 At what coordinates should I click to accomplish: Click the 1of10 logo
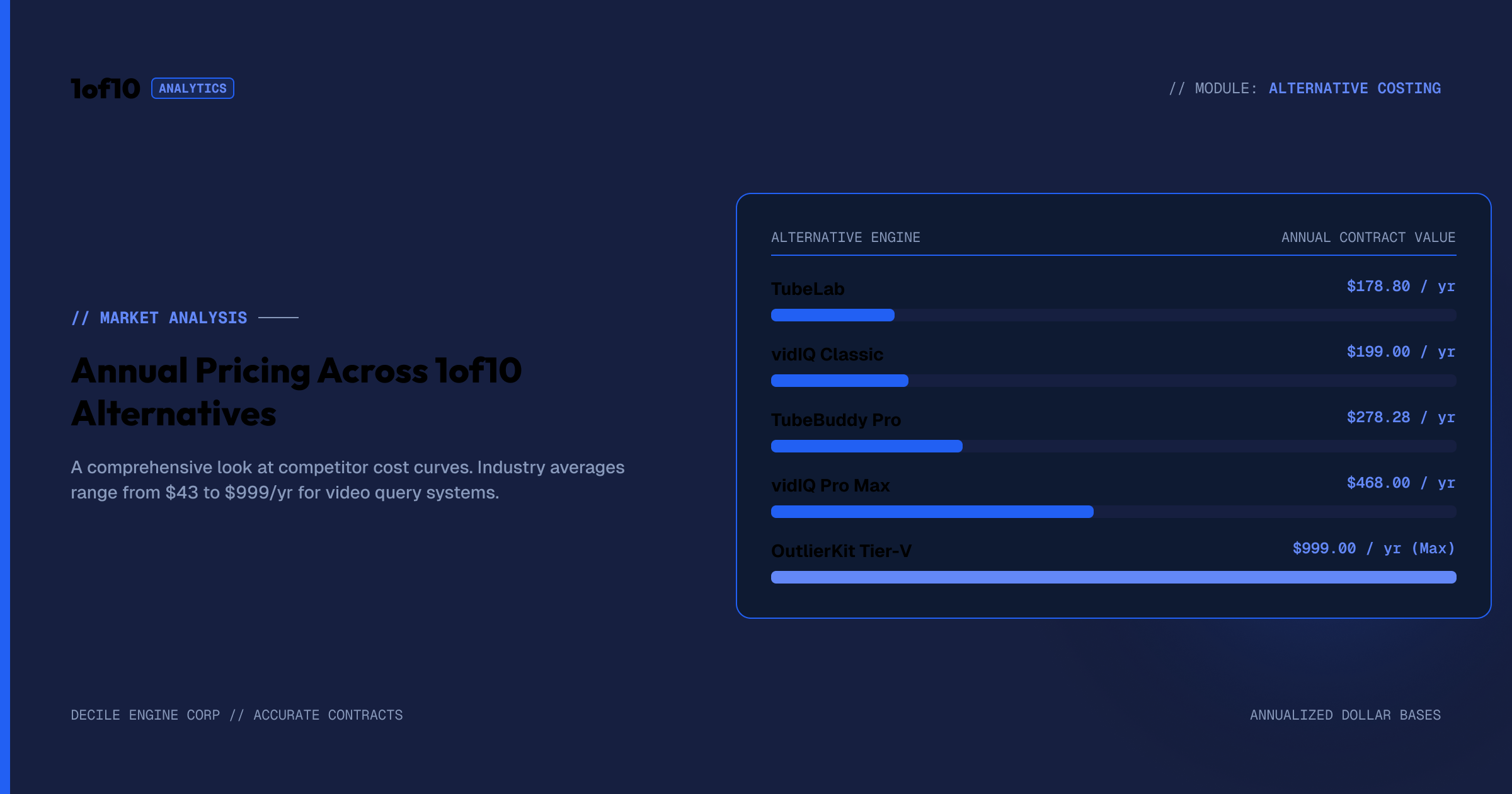105,89
